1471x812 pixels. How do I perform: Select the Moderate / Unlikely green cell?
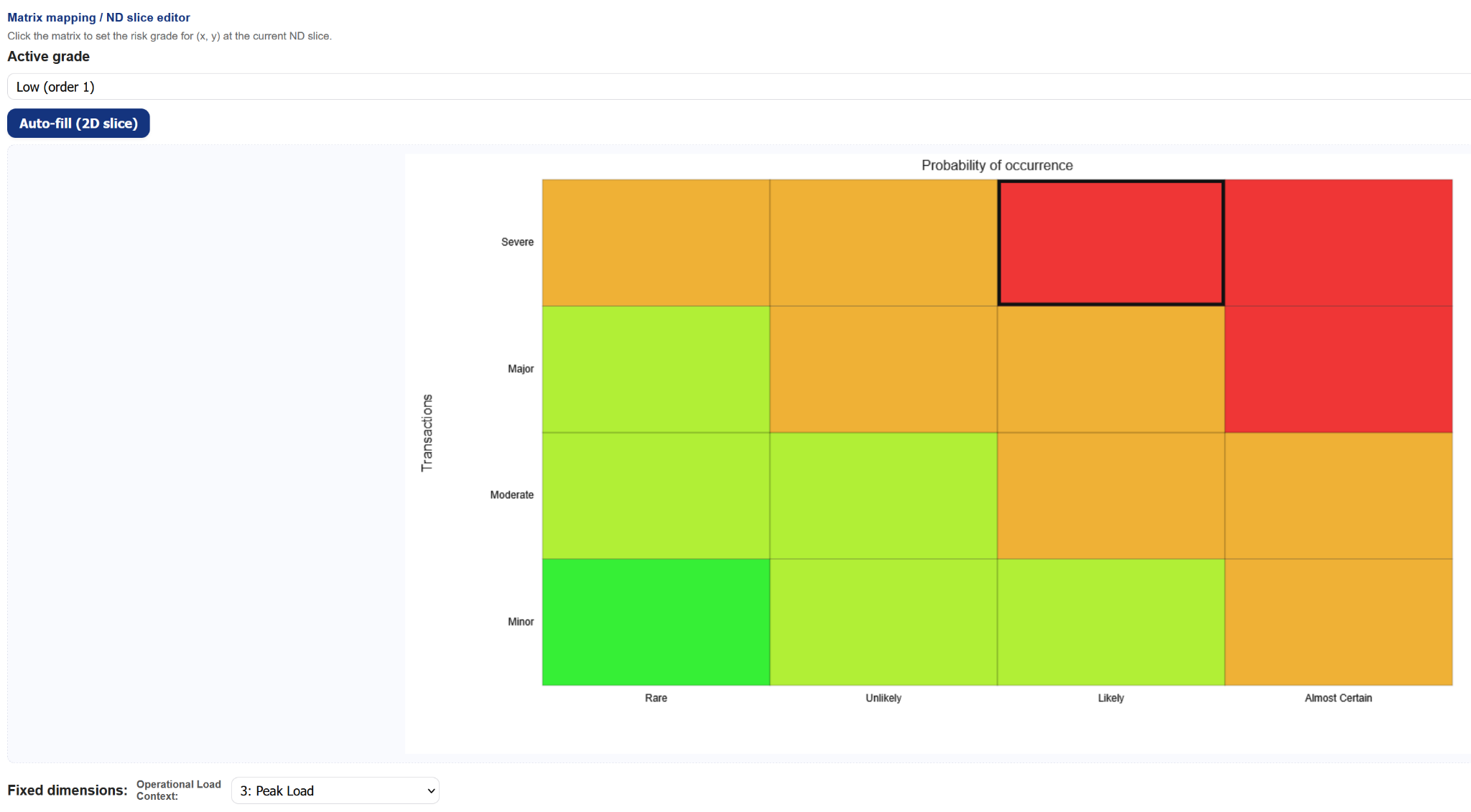coord(883,495)
